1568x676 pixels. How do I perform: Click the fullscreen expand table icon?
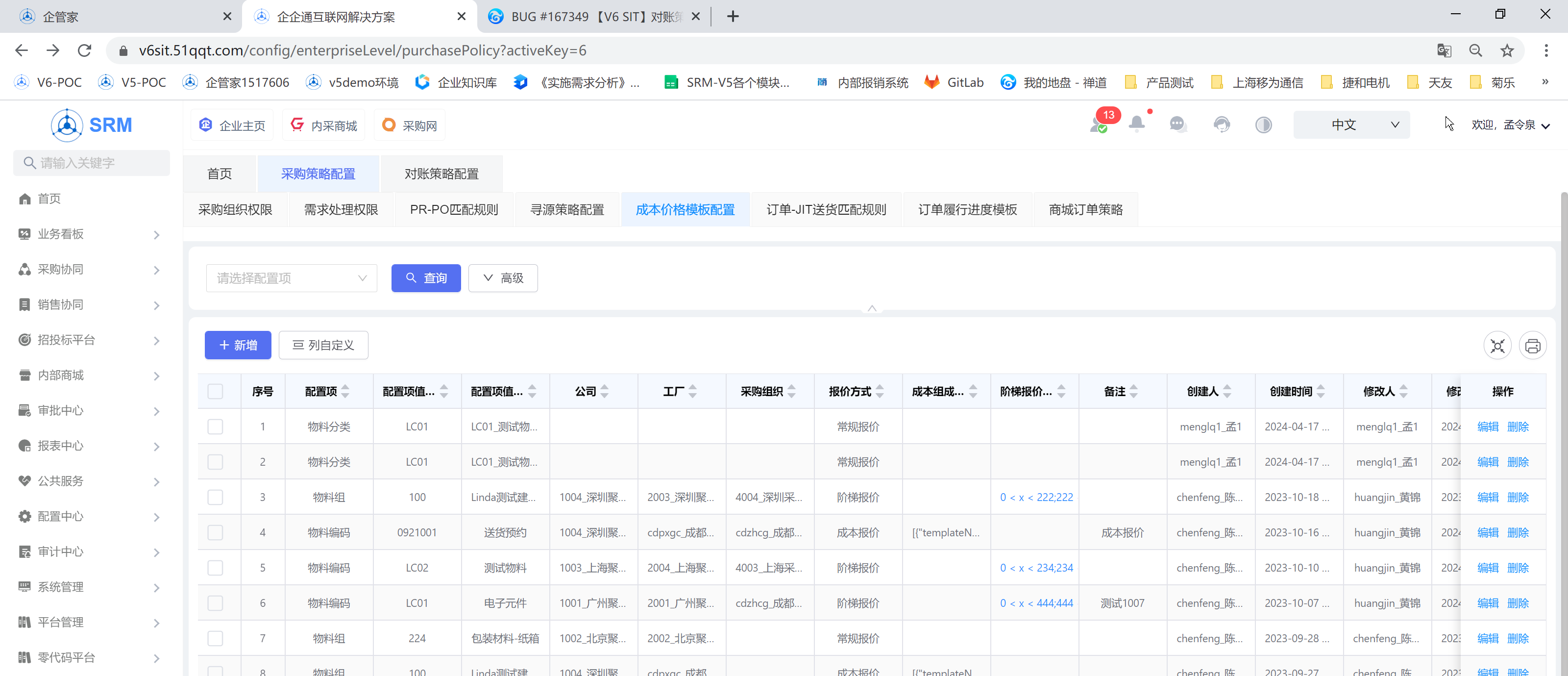tap(1497, 346)
